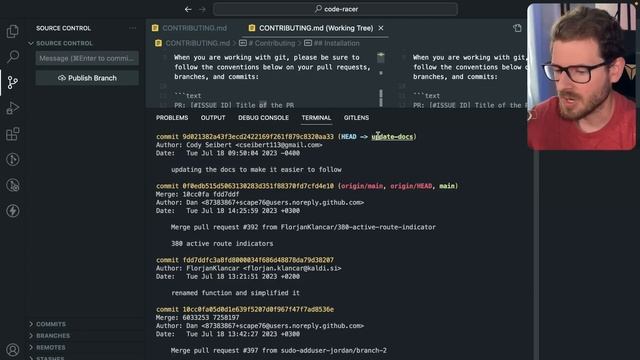Open the Accounts icon
640x360 pixels.
(13, 349)
